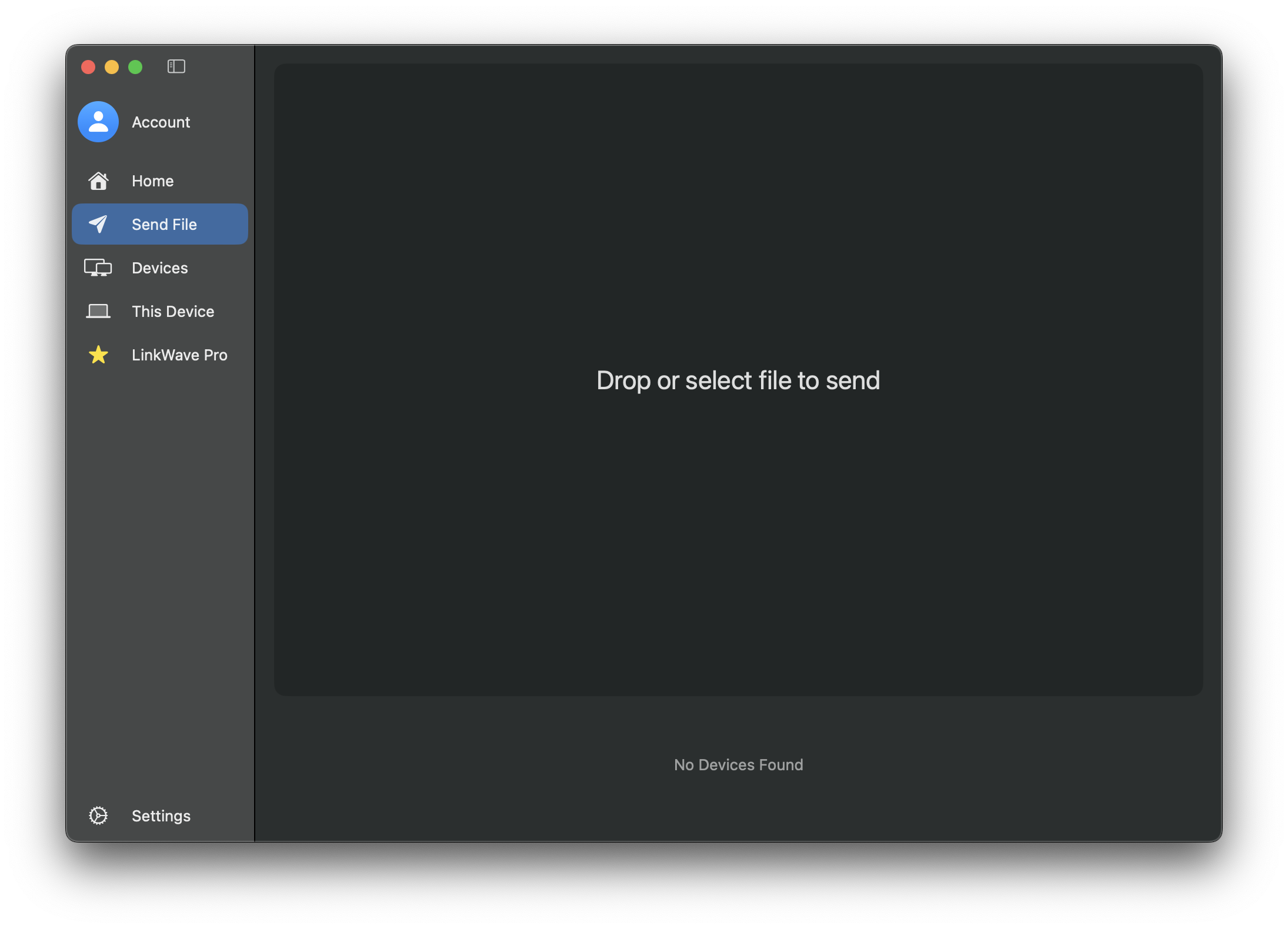Click the Home house icon
This screenshot has width=1288, height=929.
(98, 181)
